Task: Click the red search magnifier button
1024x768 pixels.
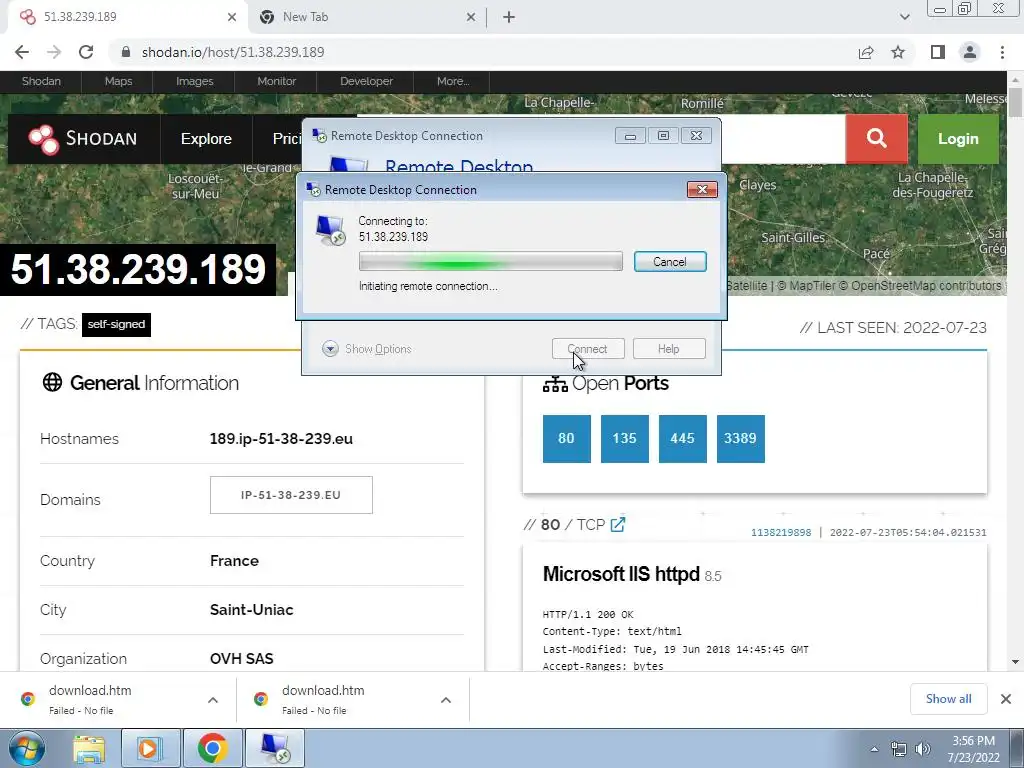Action: point(876,138)
